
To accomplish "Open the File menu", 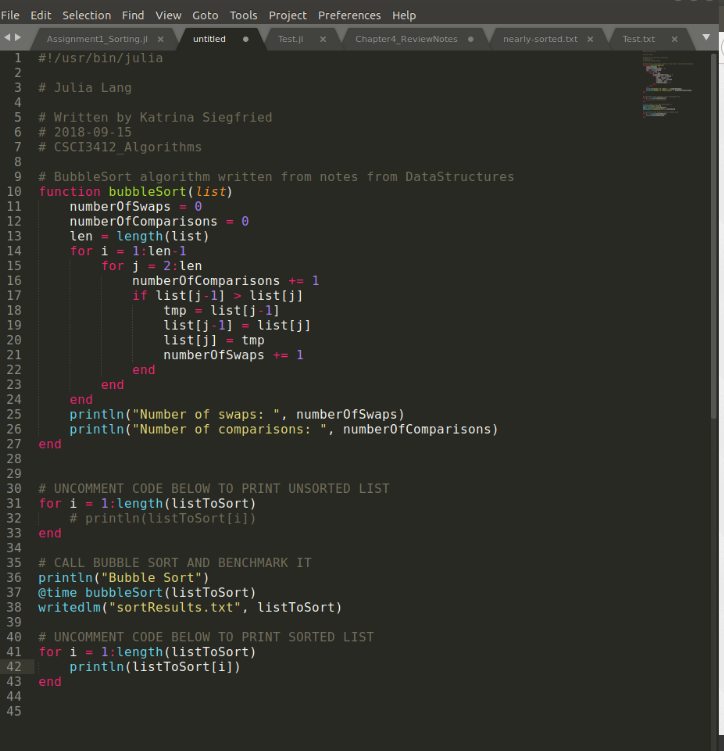I will pos(10,15).
